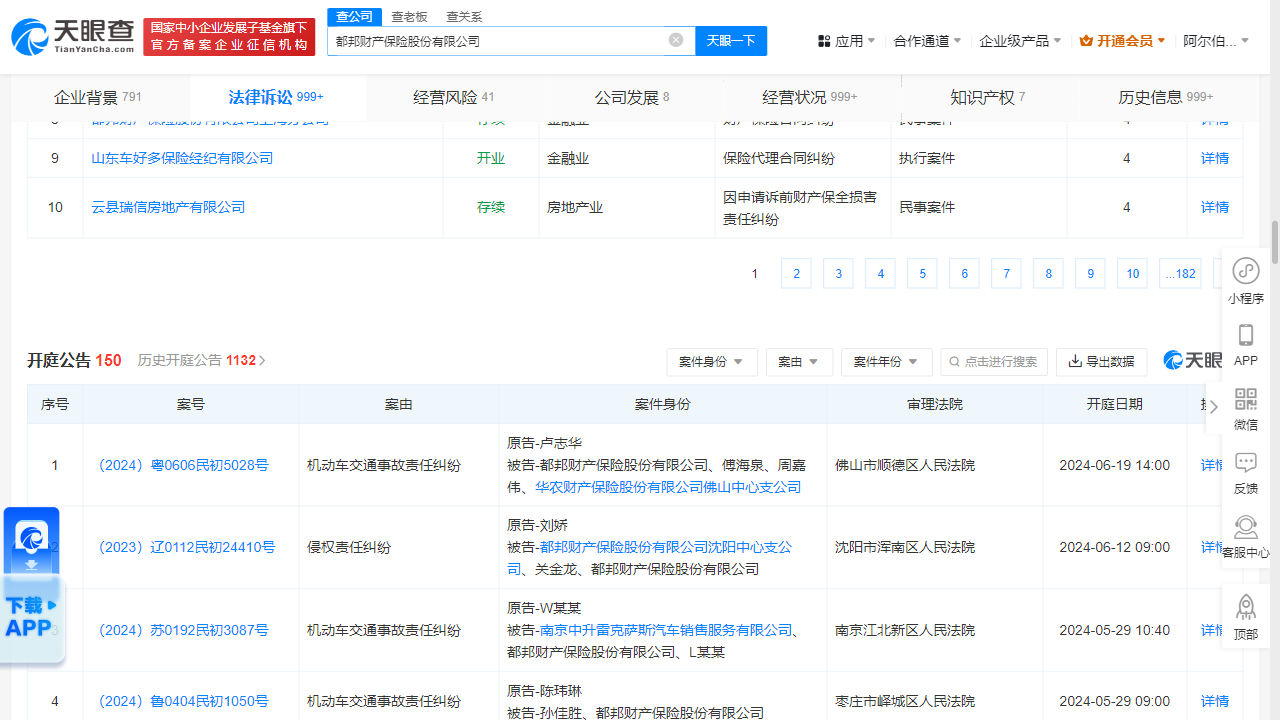Click the APP phone icon in right sidebar

click(1245, 345)
